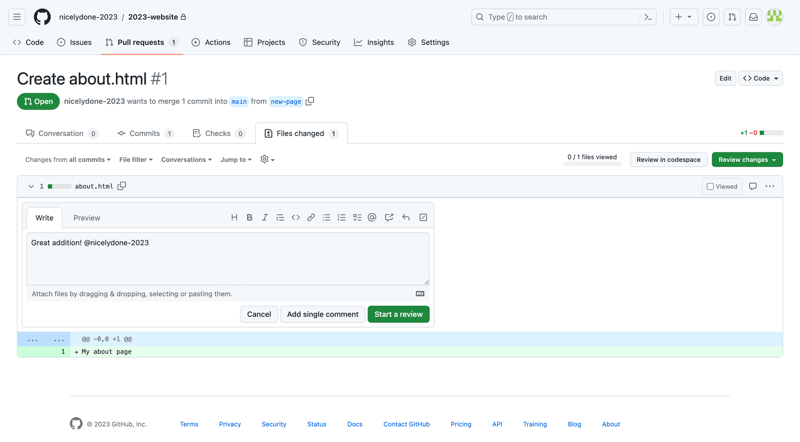The image size is (800, 442).
Task: Open the user avatar menu
Action: point(774,17)
